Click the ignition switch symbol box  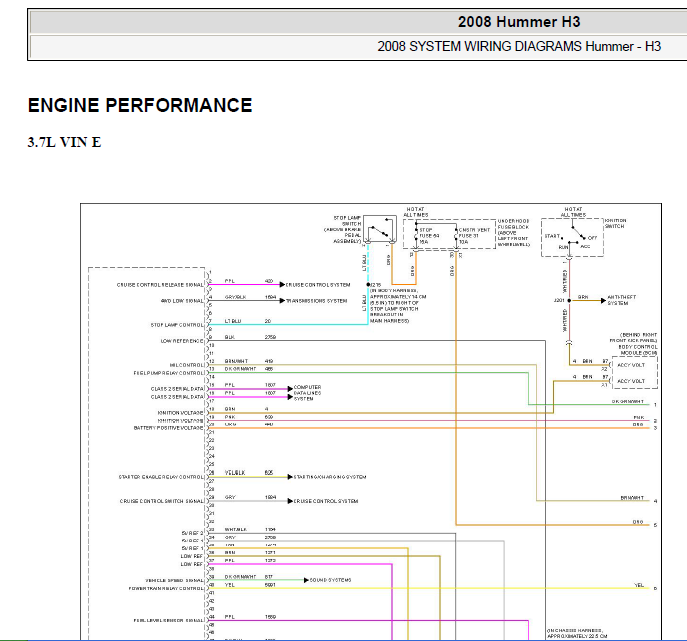(x=572, y=237)
